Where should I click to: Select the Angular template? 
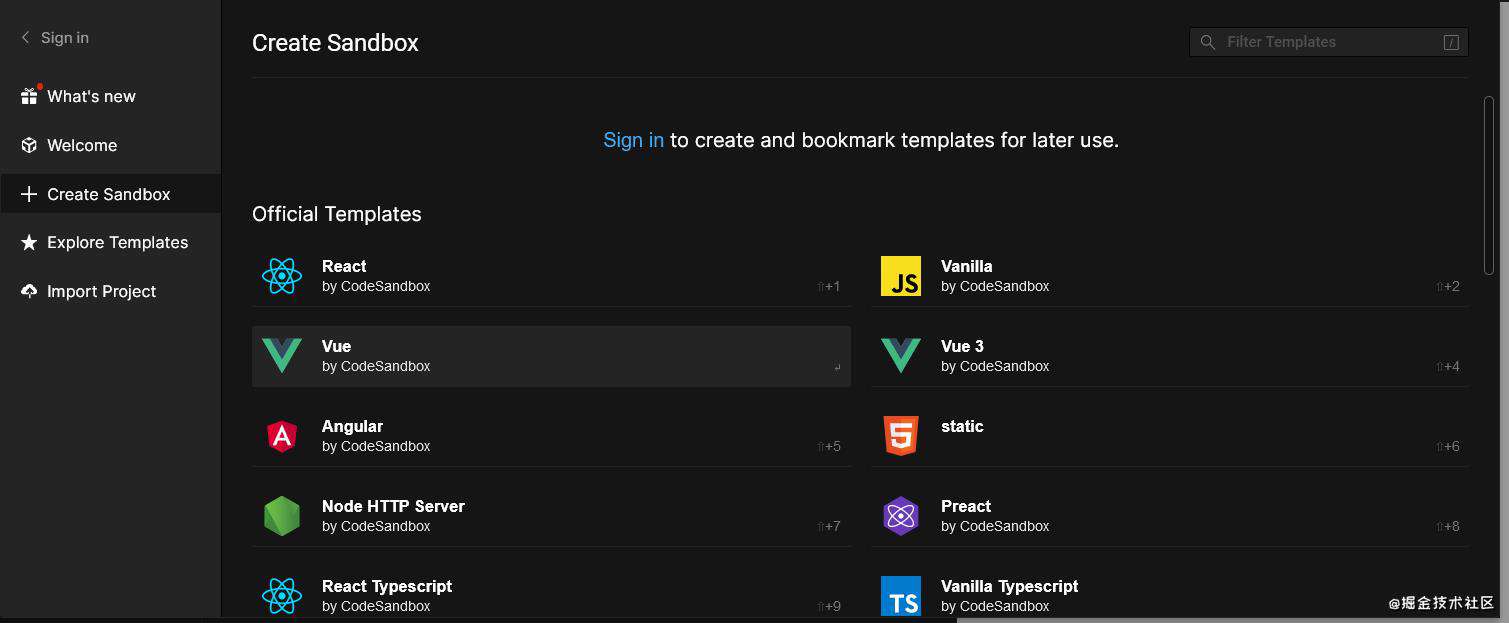point(551,436)
